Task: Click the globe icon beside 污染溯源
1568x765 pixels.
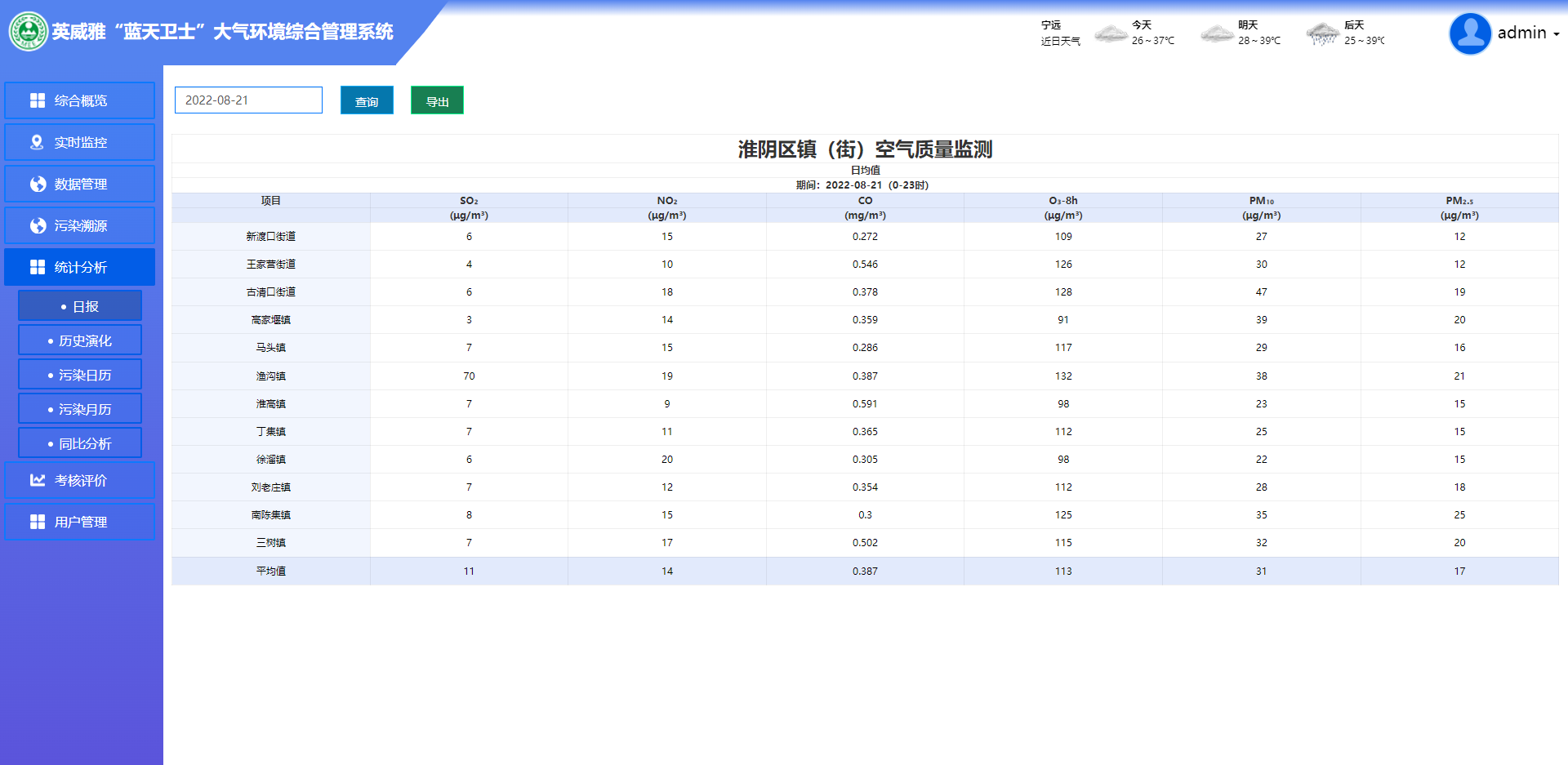Action: click(x=38, y=225)
